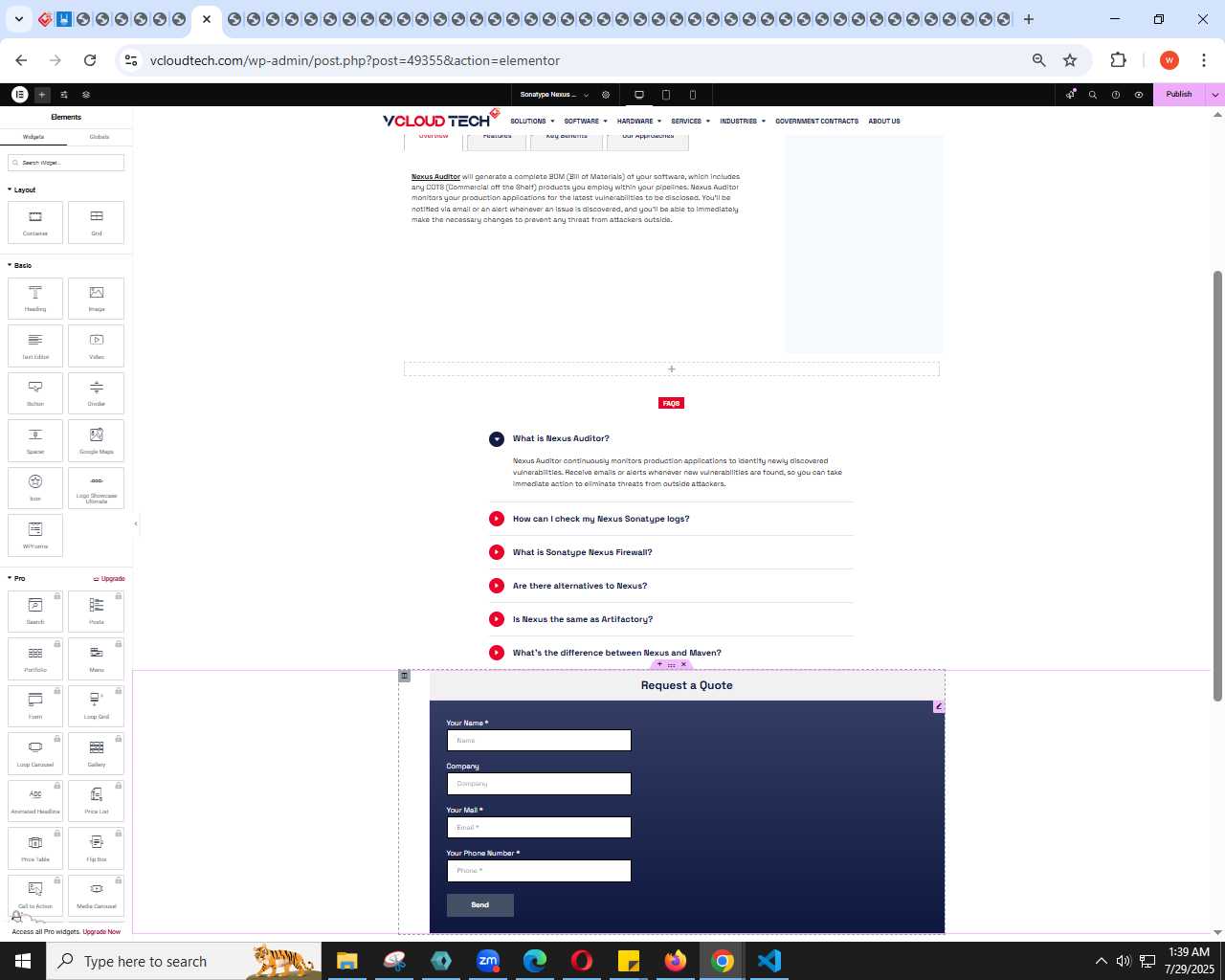1225x980 pixels.
Task: Switch to desktop responsive view
Action: [639, 95]
